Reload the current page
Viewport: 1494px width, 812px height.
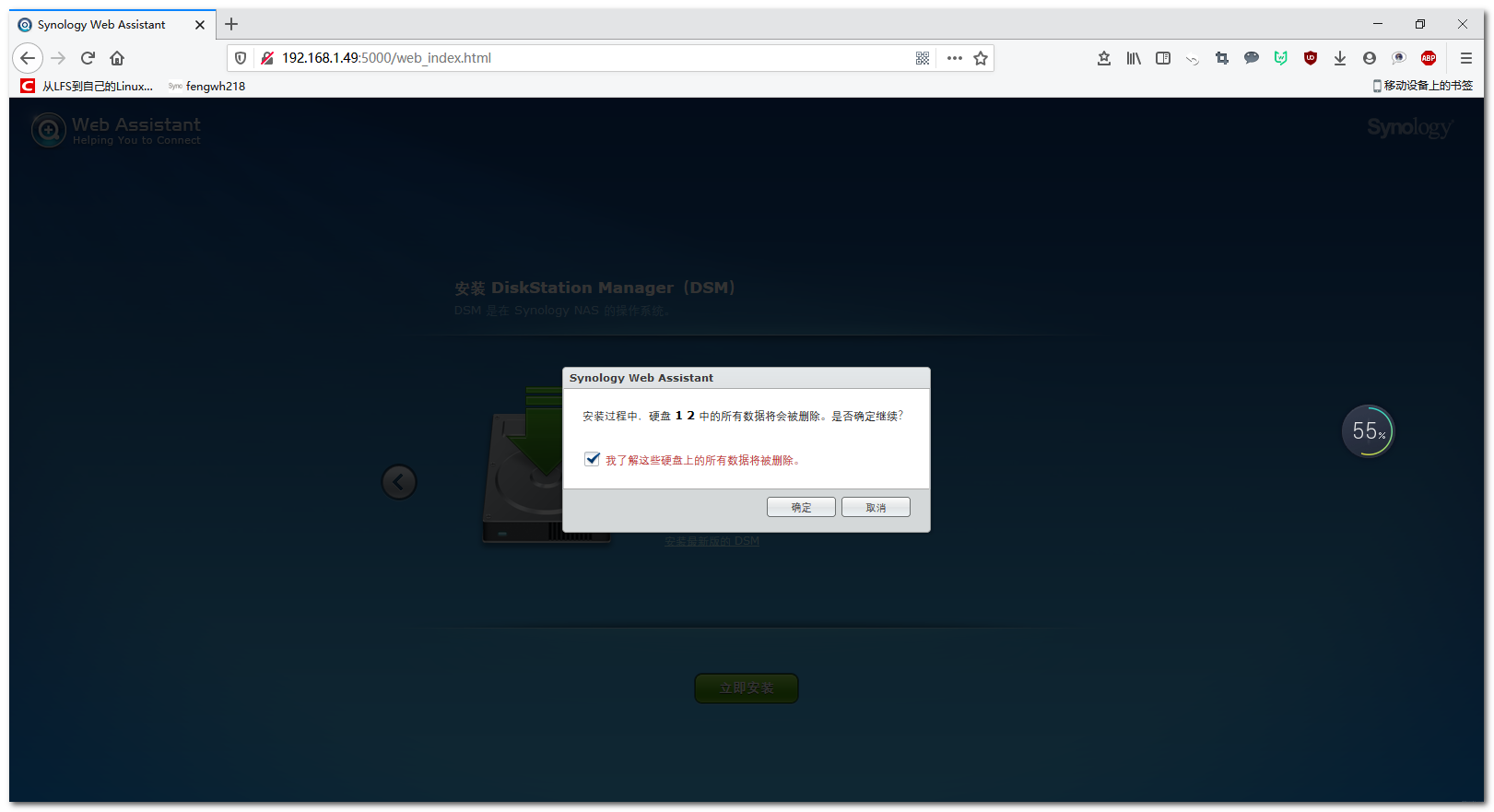coord(88,58)
